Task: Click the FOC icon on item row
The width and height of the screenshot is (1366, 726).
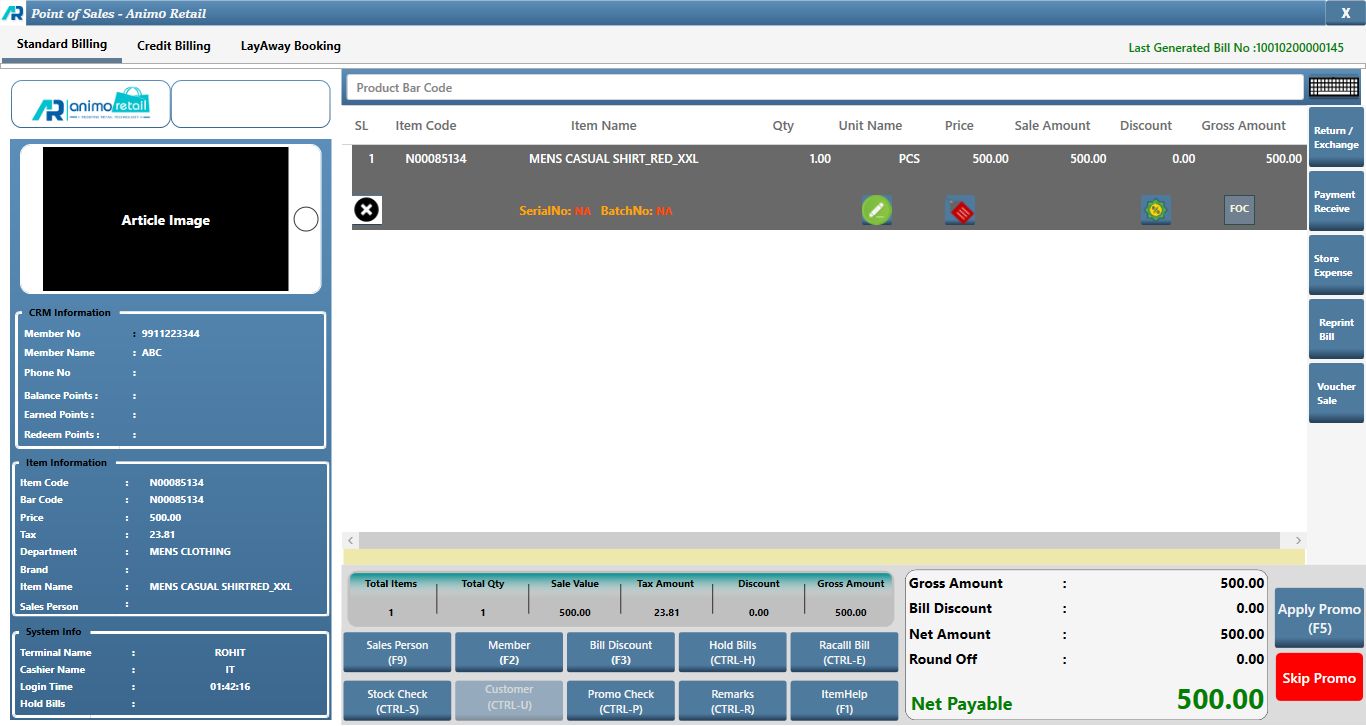Action: [x=1239, y=210]
